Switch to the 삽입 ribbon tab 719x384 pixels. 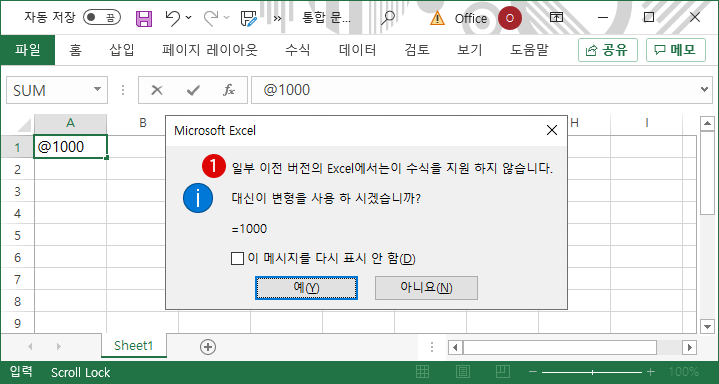(122, 50)
